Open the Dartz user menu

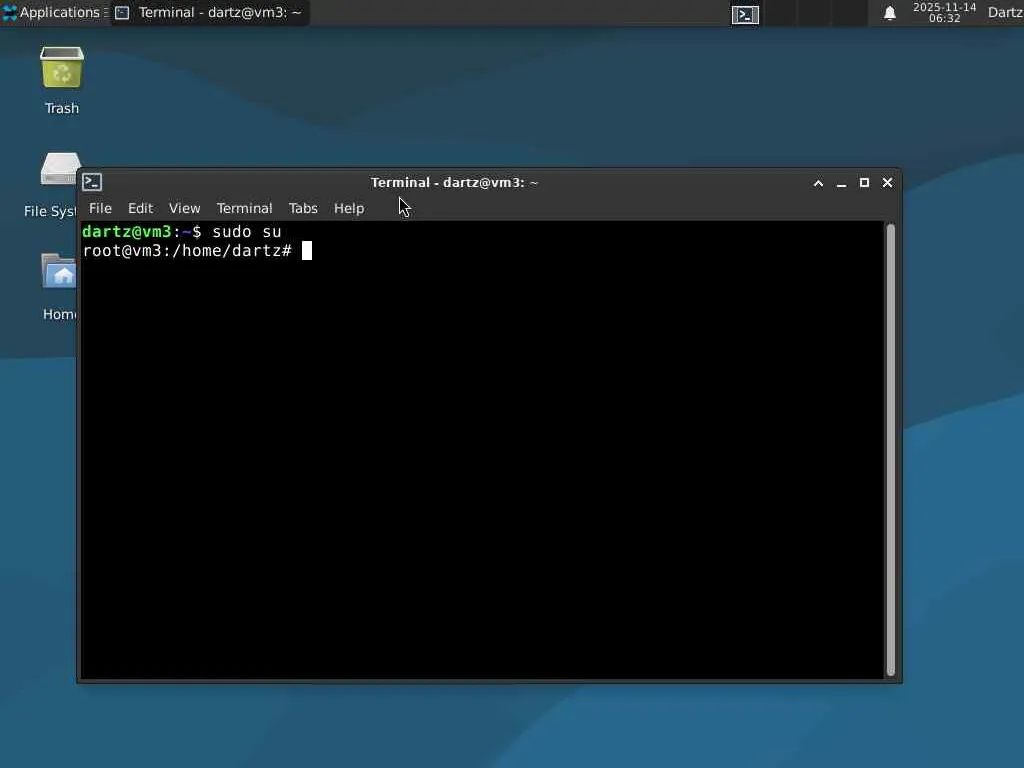pyautogui.click(x=1005, y=12)
